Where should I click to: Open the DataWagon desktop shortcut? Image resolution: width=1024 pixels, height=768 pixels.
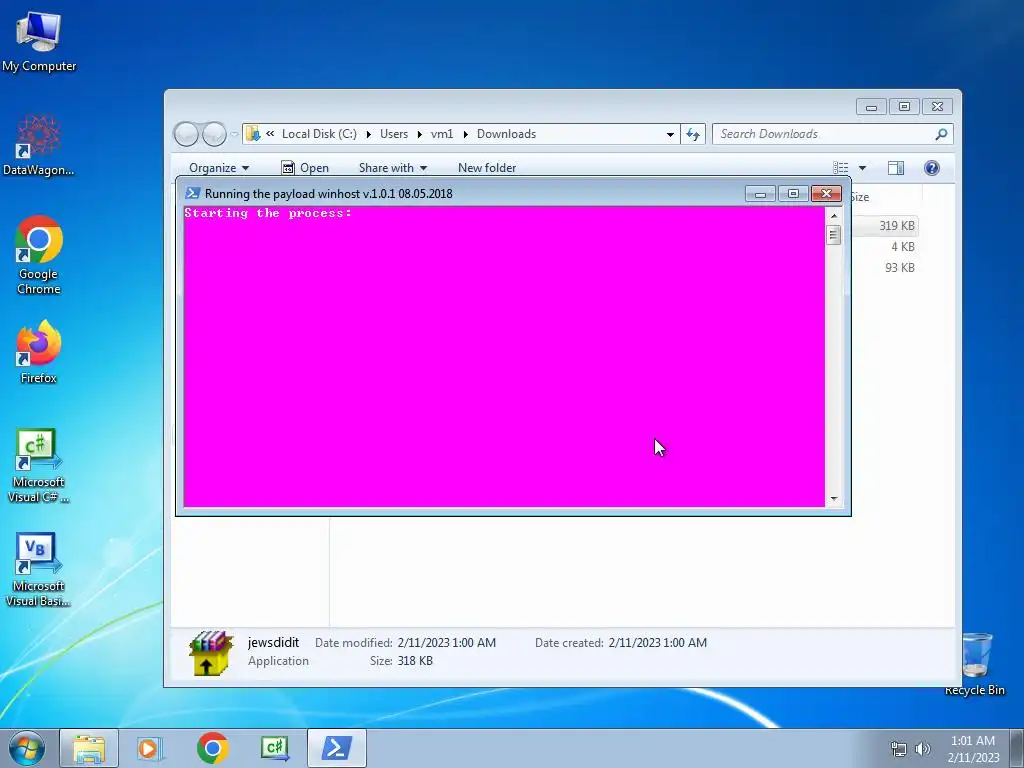click(39, 145)
